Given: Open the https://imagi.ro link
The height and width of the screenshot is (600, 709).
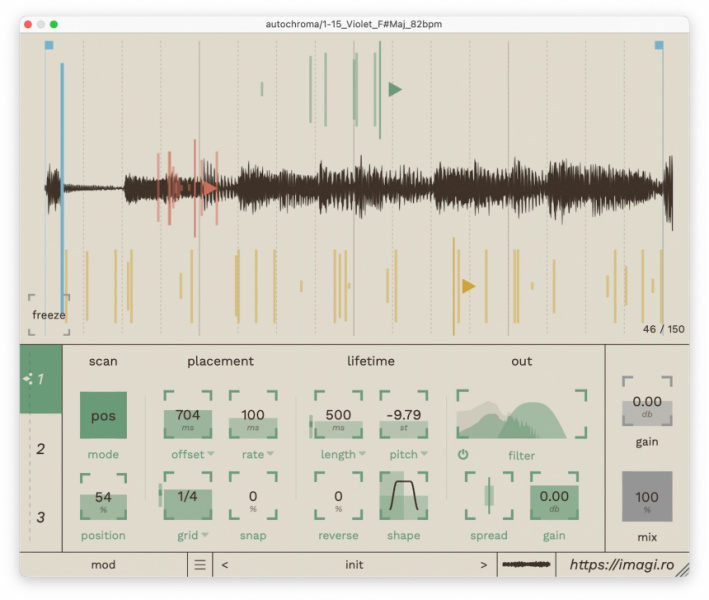Looking at the screenshot, I should click(622, 565).
